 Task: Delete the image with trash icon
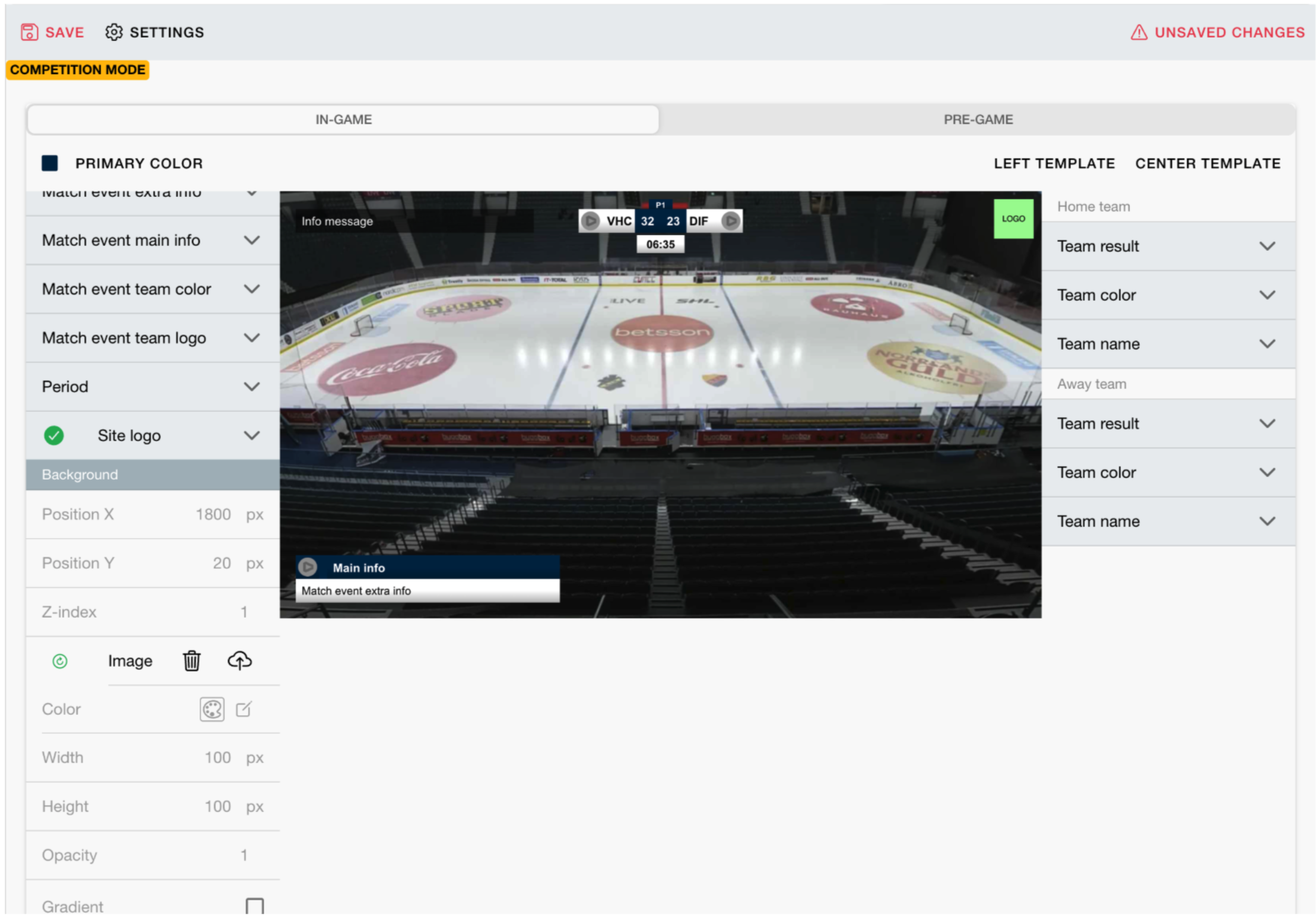[192, 660]
